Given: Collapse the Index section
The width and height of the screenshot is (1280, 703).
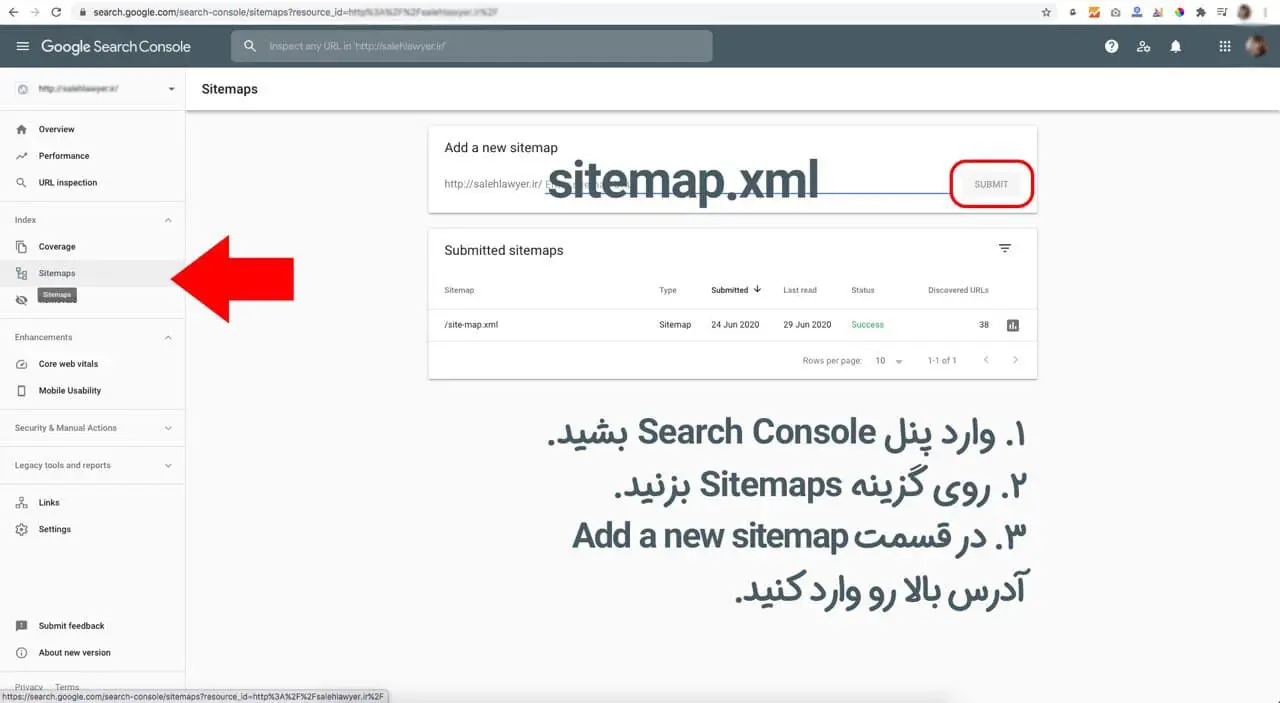Looking at the screenshot, I should click(168, 220).
